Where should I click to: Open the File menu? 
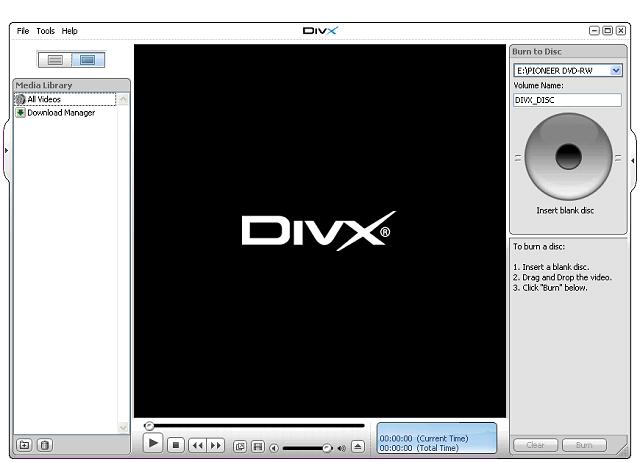[23, 31]
